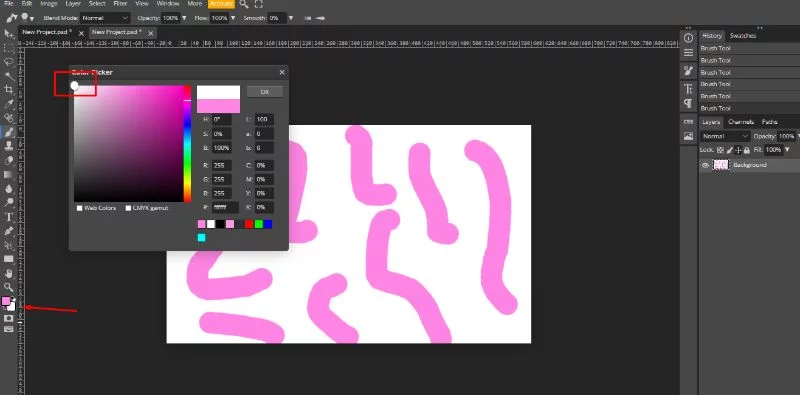Toggle fullscreen mode icon
This screenshot has height=395, width=800.
point(259,4)
